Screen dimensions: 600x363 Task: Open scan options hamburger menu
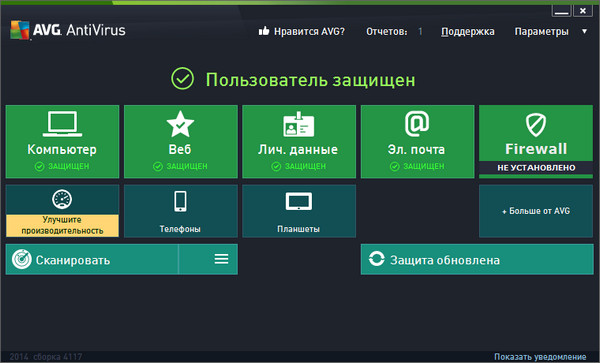point(221,259)
